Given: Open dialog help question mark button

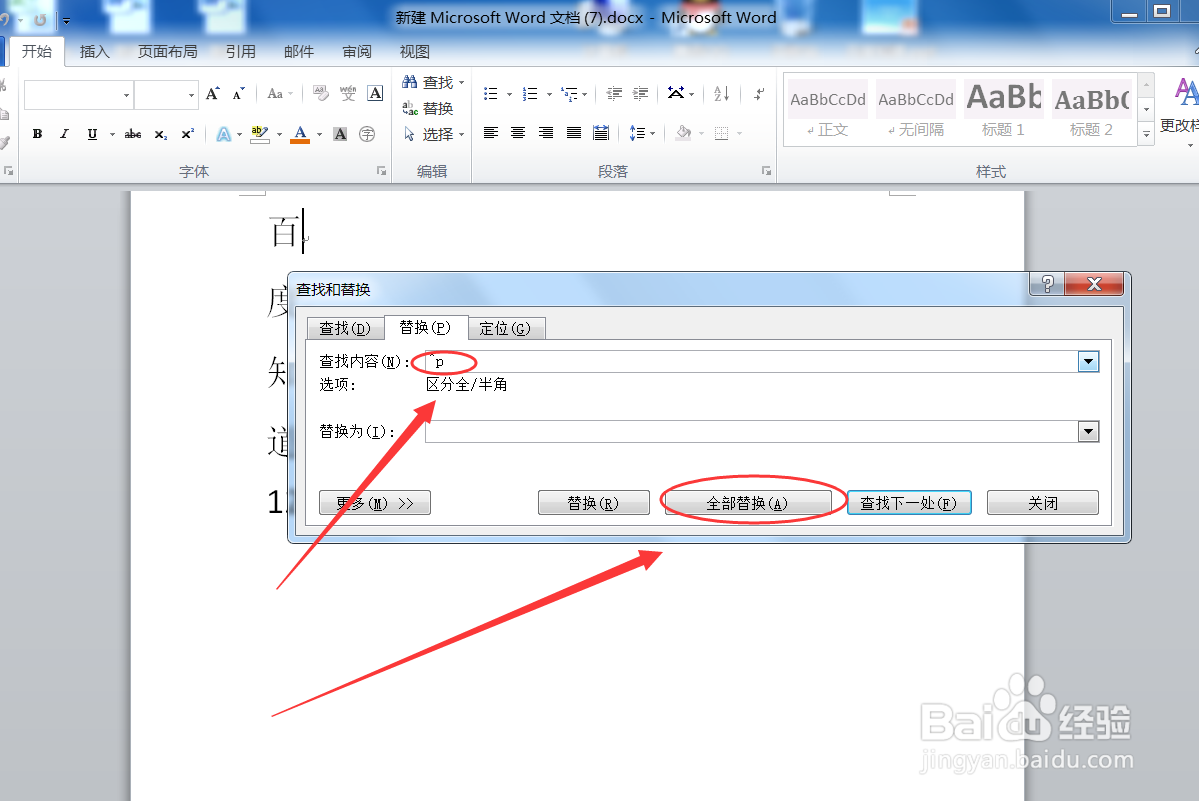Looking at the screenshot, I should (x=1048, y=284).
